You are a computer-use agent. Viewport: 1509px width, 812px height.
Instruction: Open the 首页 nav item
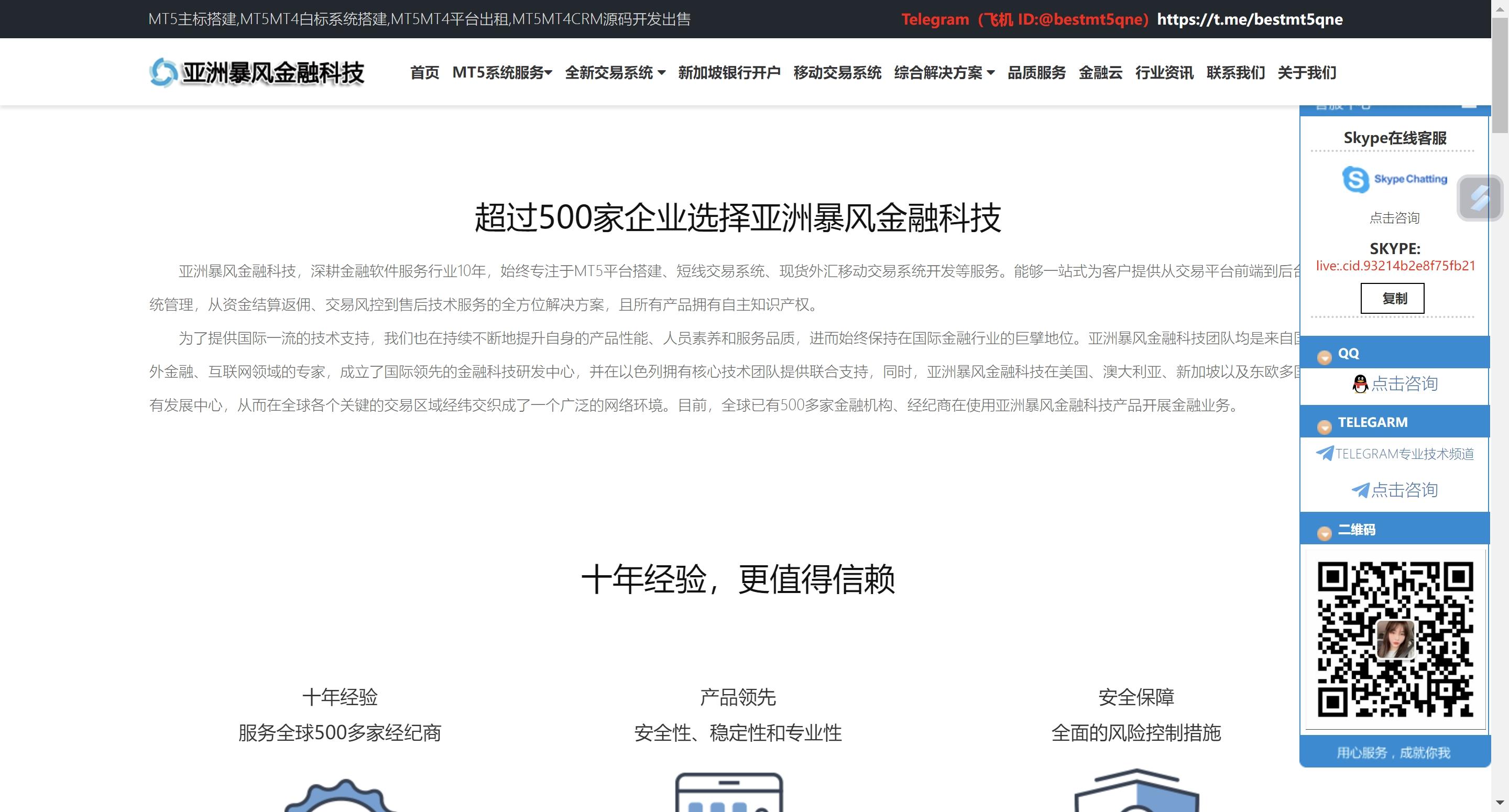point(424,73)
